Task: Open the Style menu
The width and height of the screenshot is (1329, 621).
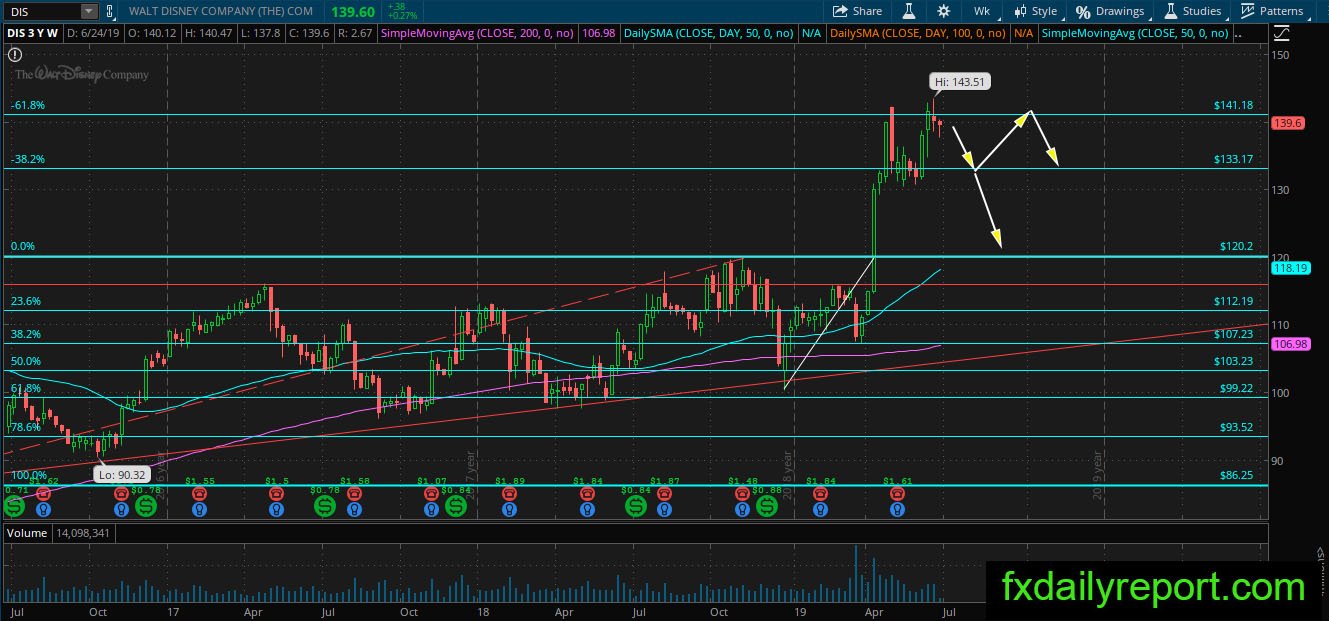Action: 1035,11
